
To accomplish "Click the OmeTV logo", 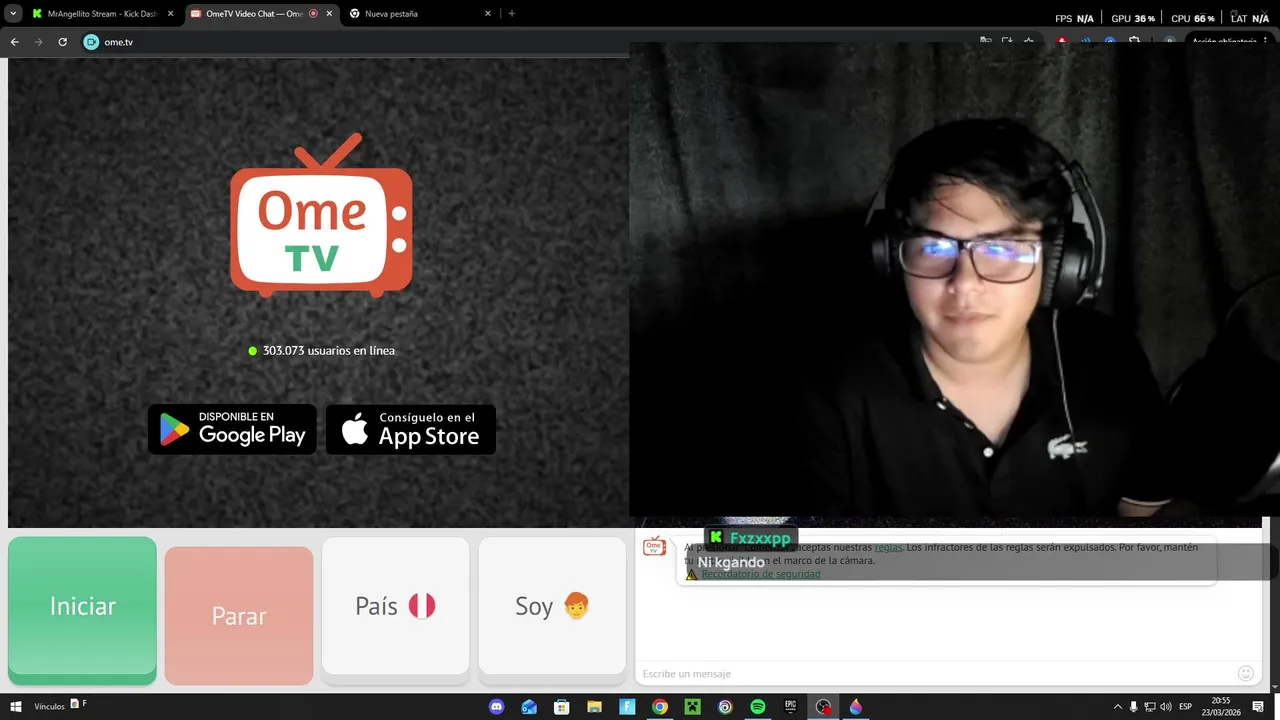I will (321, 216).
